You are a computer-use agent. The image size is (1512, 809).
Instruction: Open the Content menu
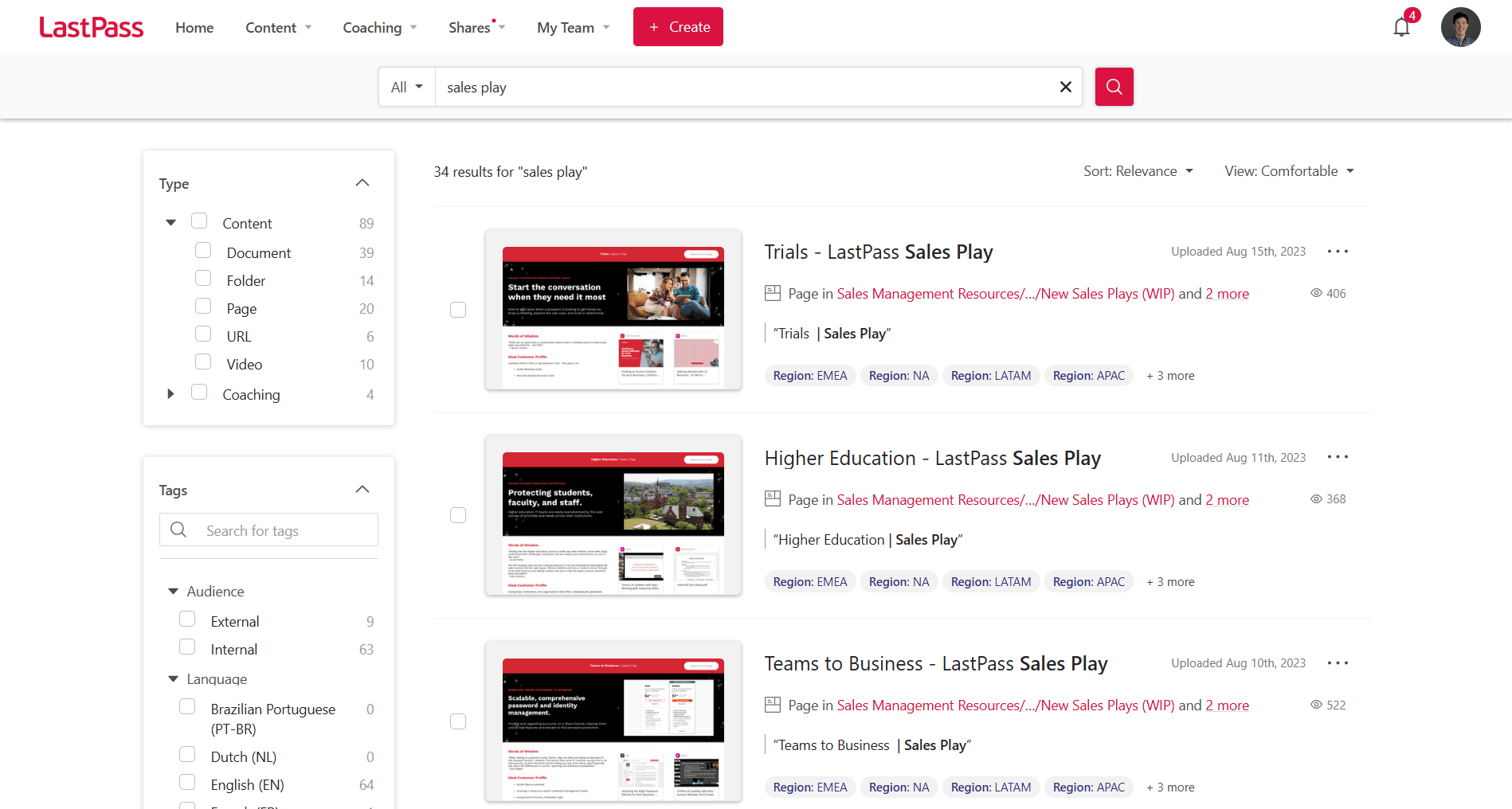[x=278, y=28]
